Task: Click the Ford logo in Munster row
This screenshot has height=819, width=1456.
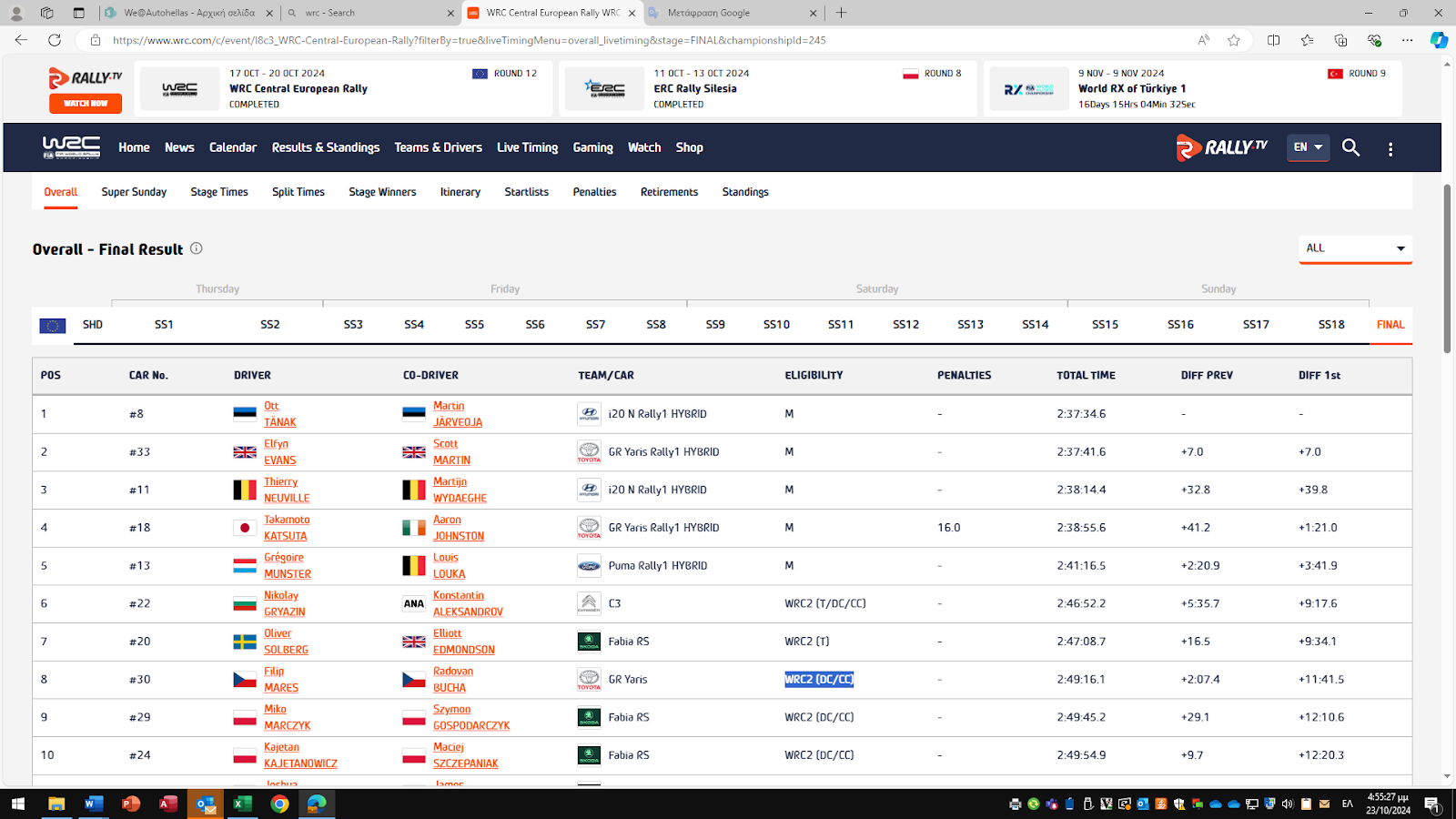Action: (589, 566)
